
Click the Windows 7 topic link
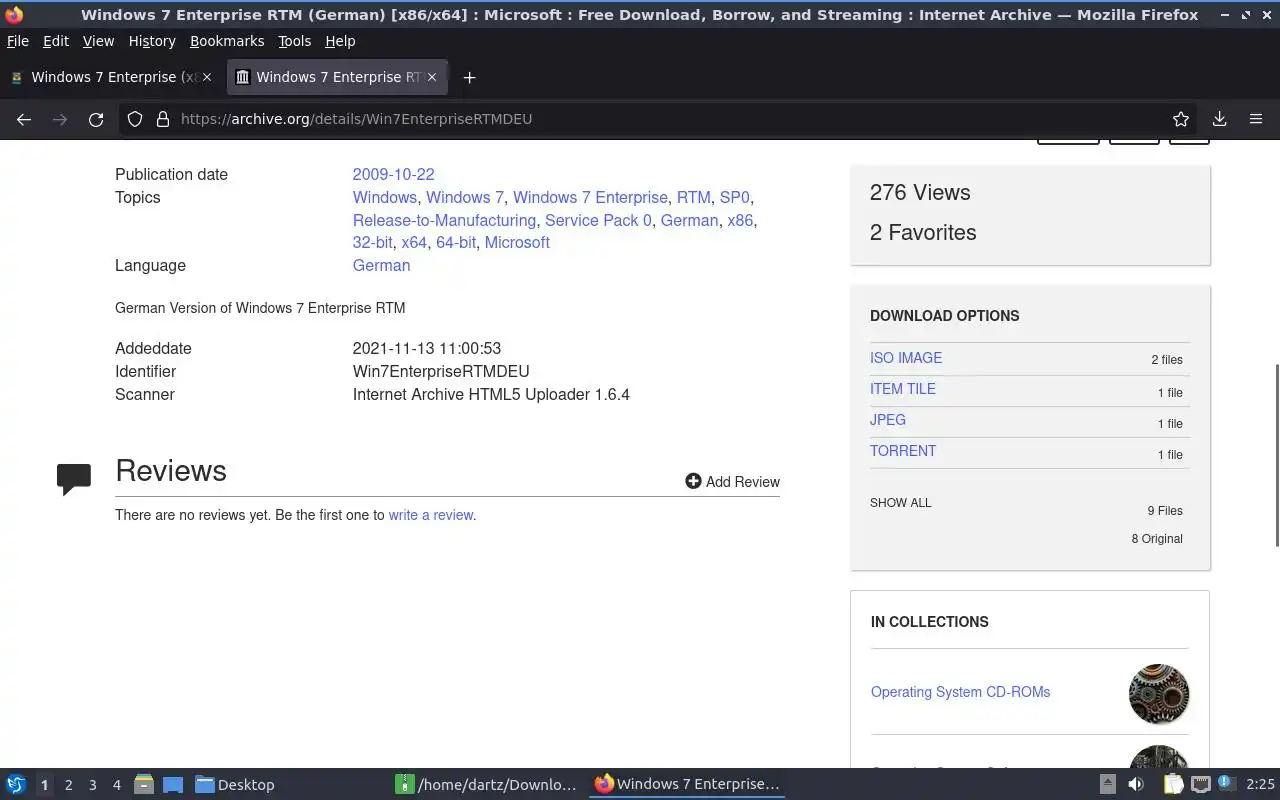(465, 197)
